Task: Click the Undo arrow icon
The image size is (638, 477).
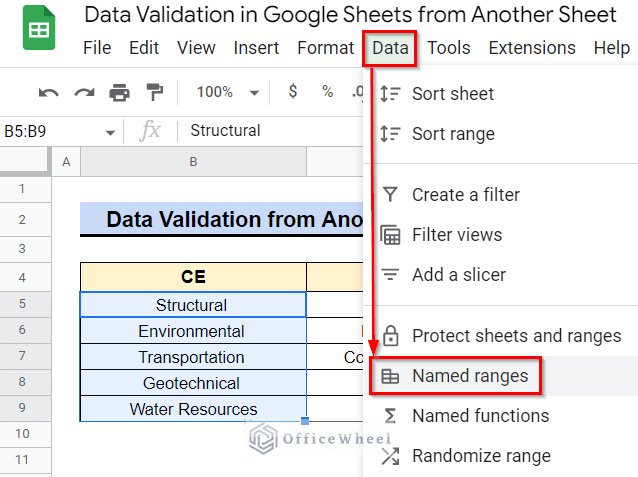Action: click(49, 93)
